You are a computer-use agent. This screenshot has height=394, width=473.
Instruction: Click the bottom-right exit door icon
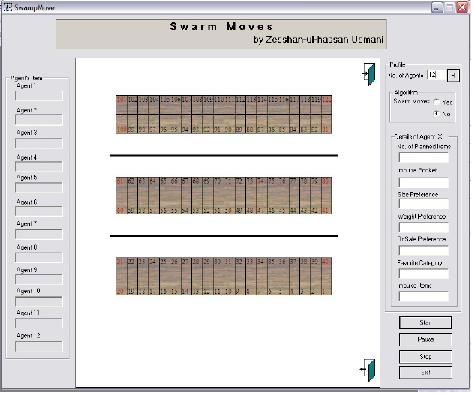tap(368, 370)
